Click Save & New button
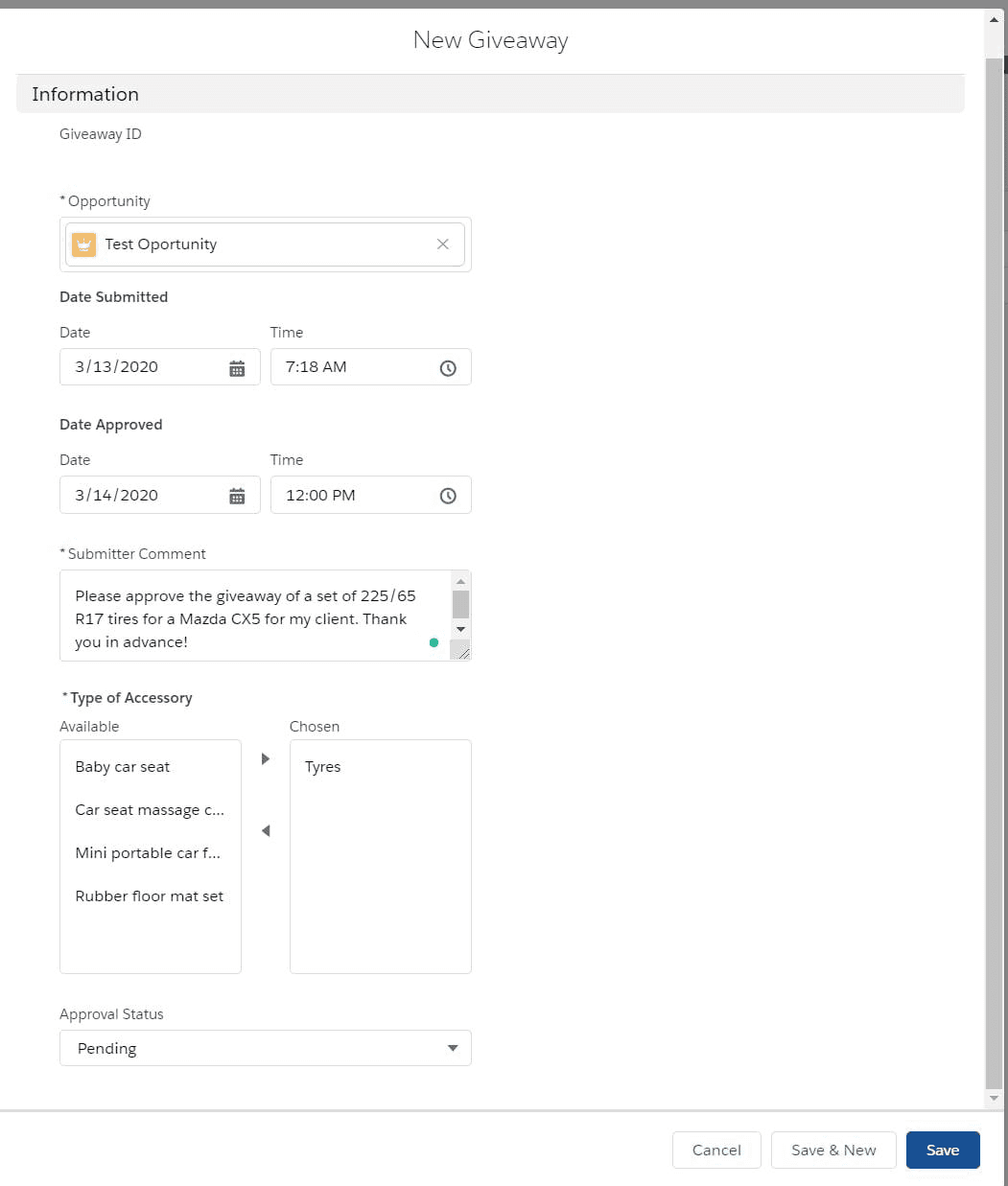Viewport: 1008px width, 1186px height. click(x=833, y=1151)
